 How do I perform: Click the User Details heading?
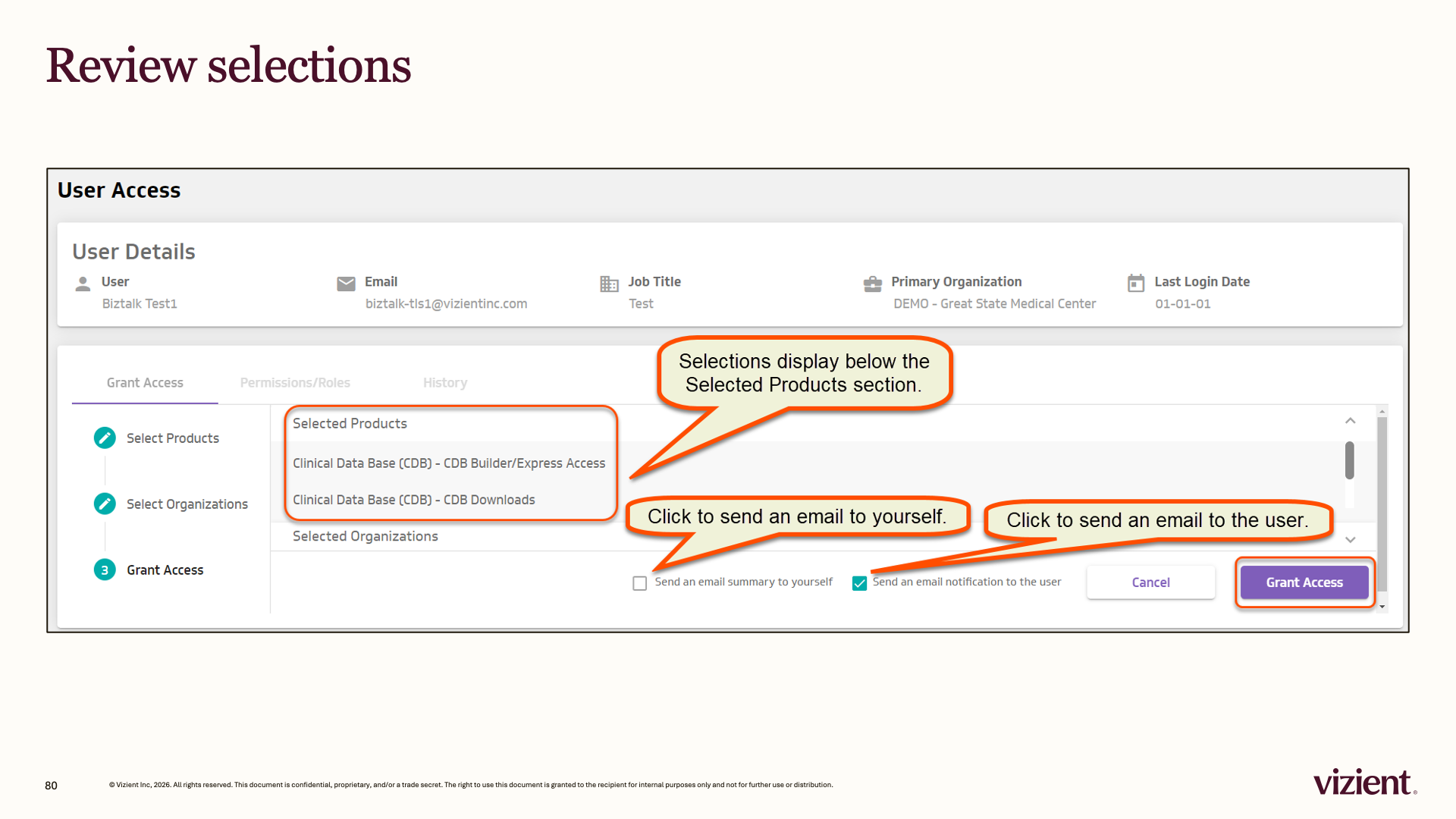pos(133,252)
